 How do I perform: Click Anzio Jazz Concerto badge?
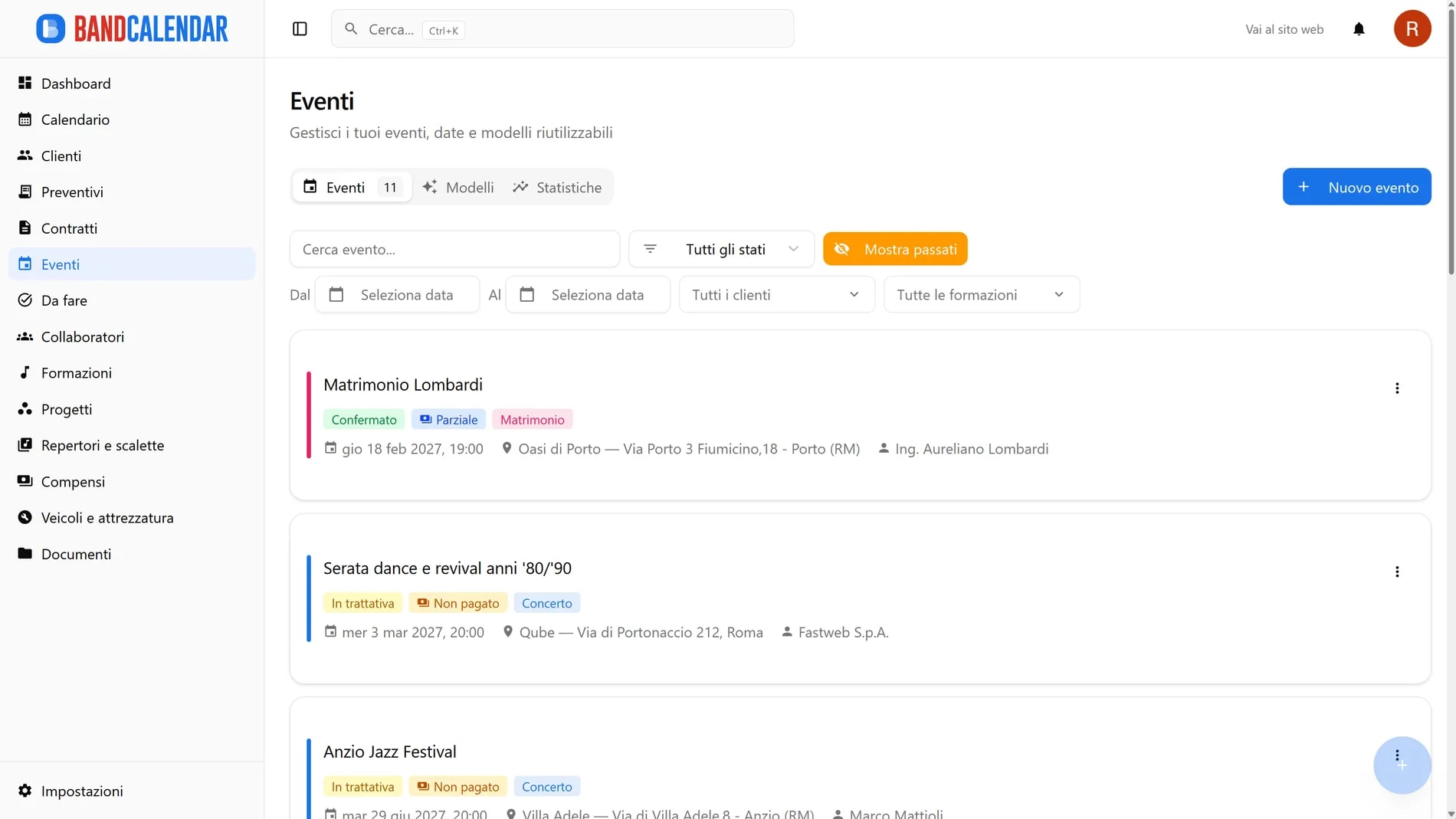(x=547, y=787)
